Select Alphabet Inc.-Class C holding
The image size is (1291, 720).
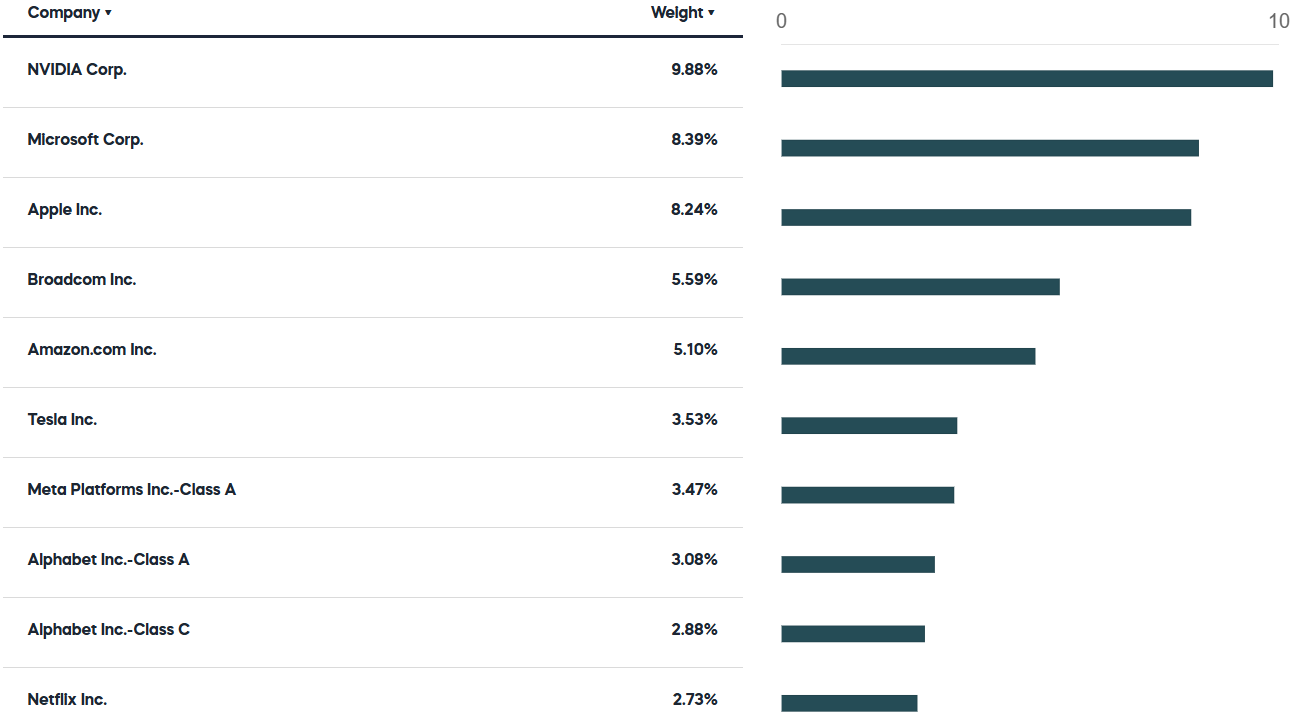click(x=108, y=630)
